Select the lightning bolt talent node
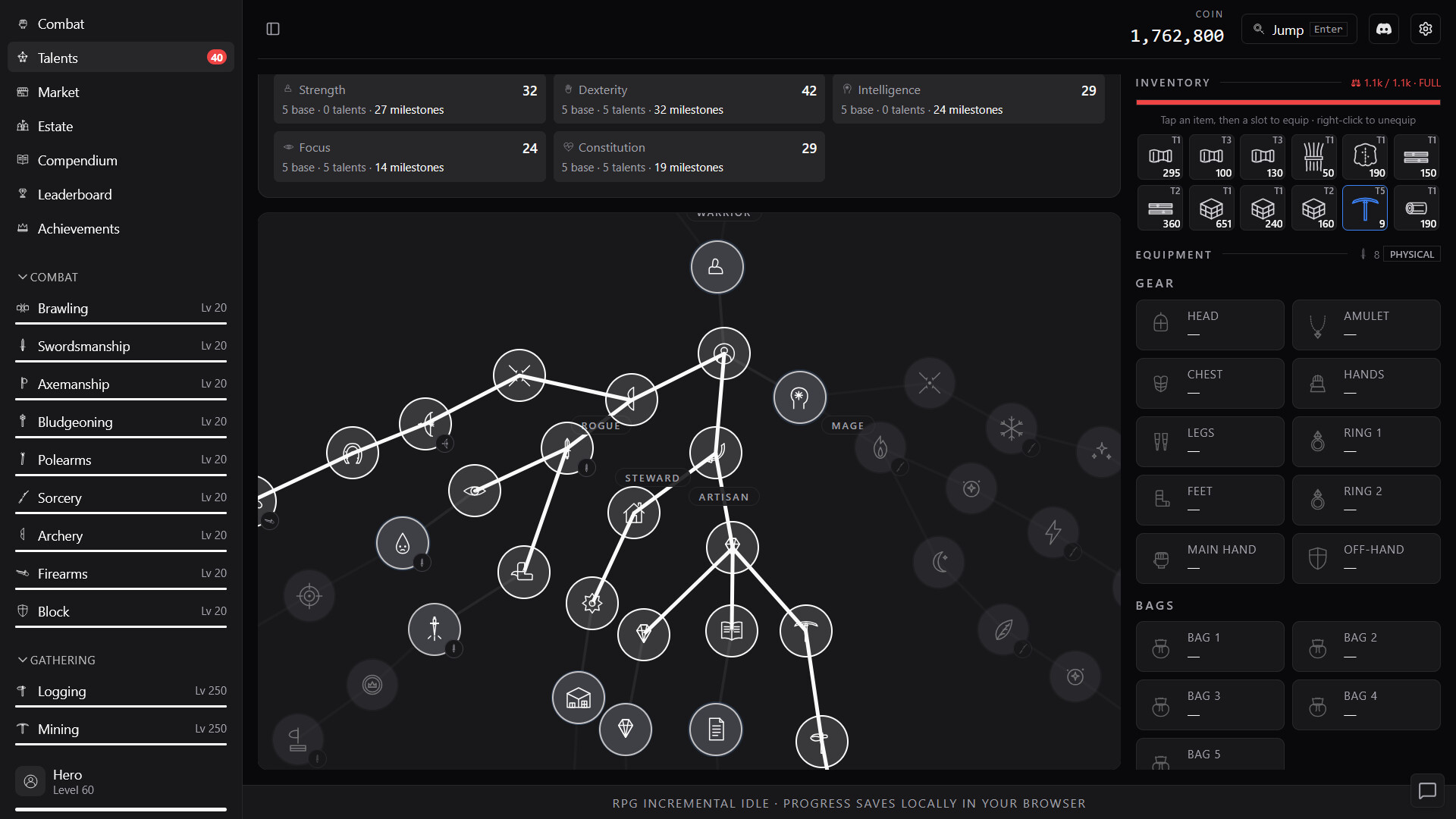The height and width of the screenshot is (819, 1456). (1053, 532)
